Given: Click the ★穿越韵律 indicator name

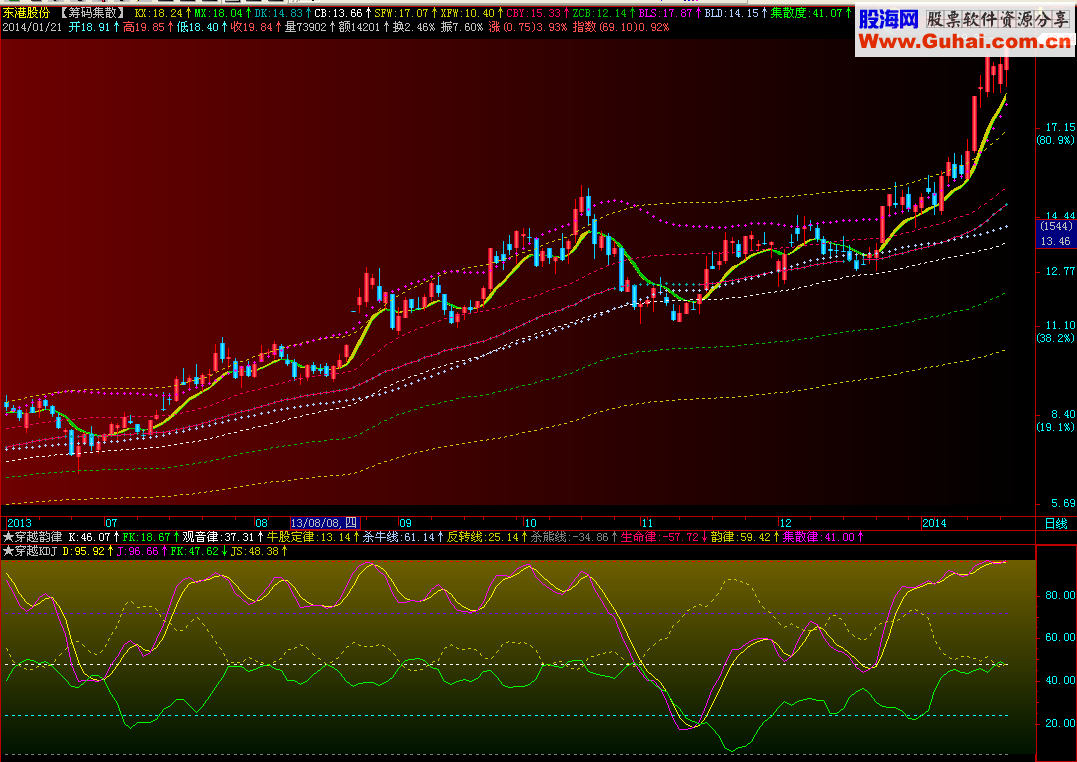Looking at the screenshot, I should click(32, 537).
